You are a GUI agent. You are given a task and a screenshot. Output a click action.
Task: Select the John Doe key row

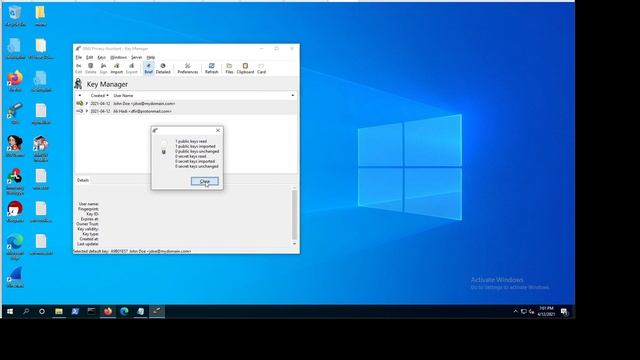click(x=186, y=104)
